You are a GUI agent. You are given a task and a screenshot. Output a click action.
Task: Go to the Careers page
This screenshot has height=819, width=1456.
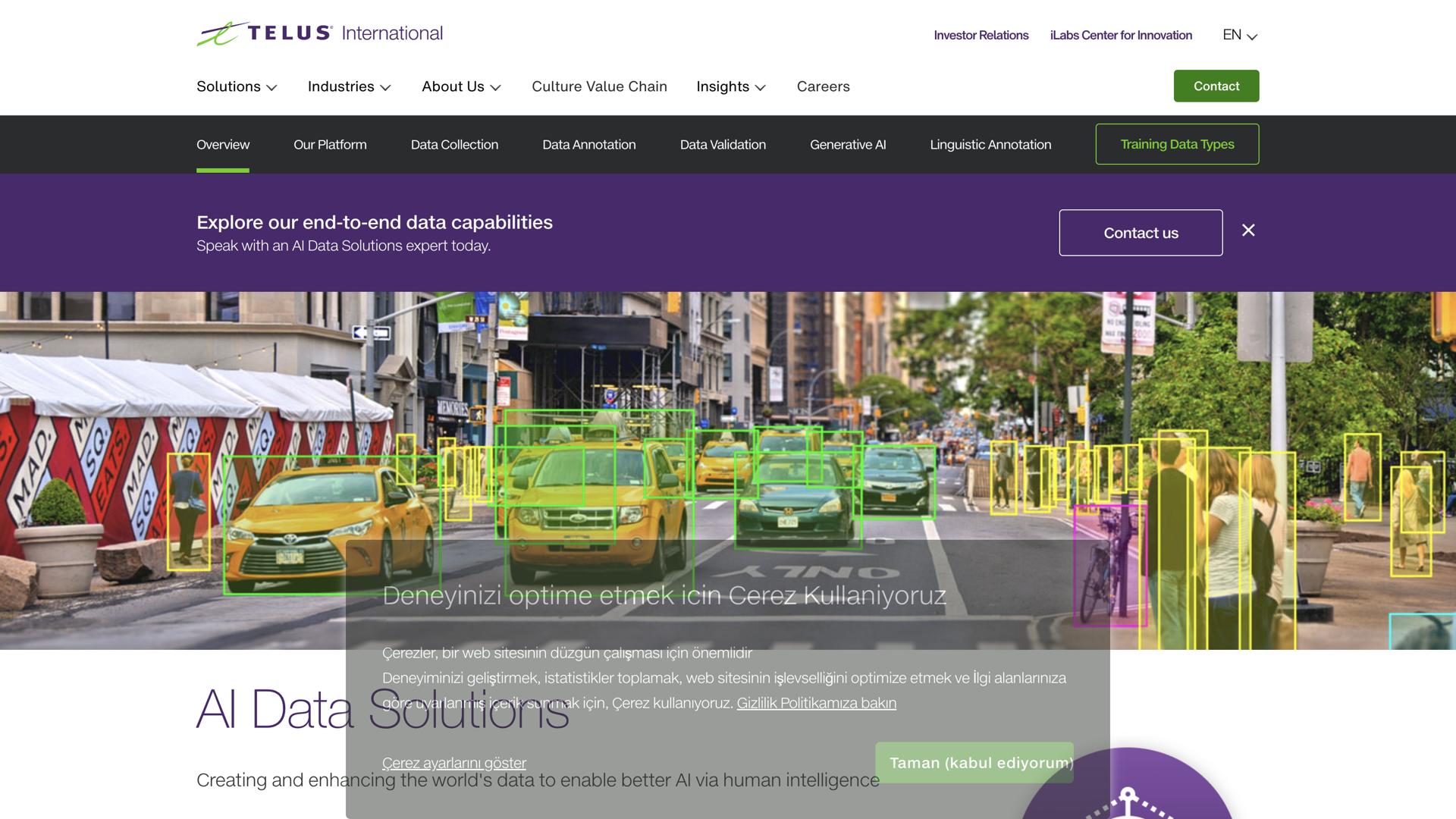point(823,86)
